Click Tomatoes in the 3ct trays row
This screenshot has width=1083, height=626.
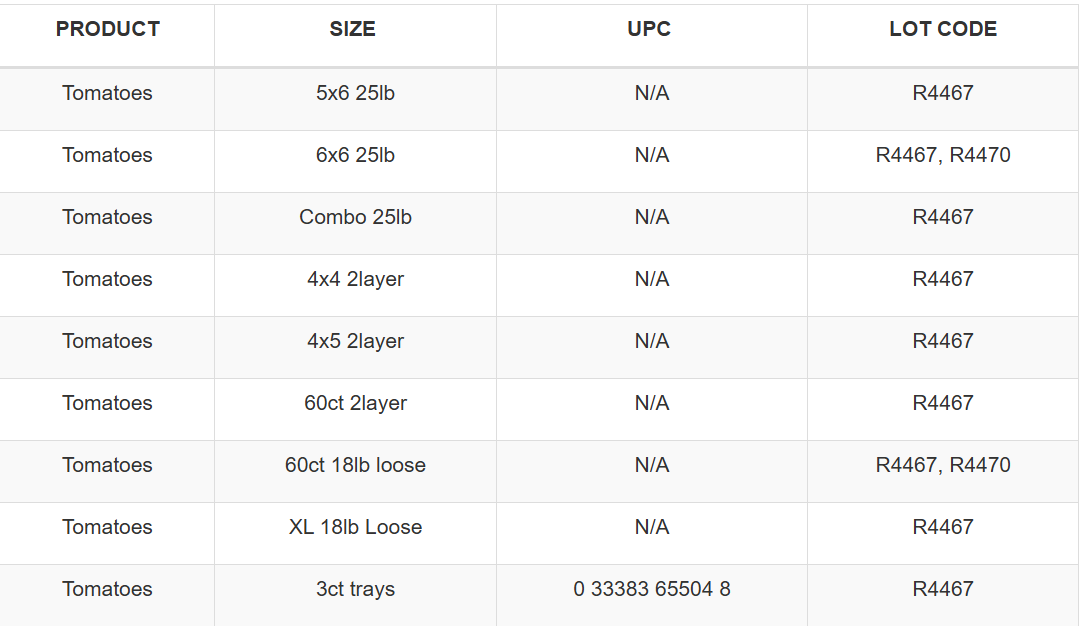point(107,589)
